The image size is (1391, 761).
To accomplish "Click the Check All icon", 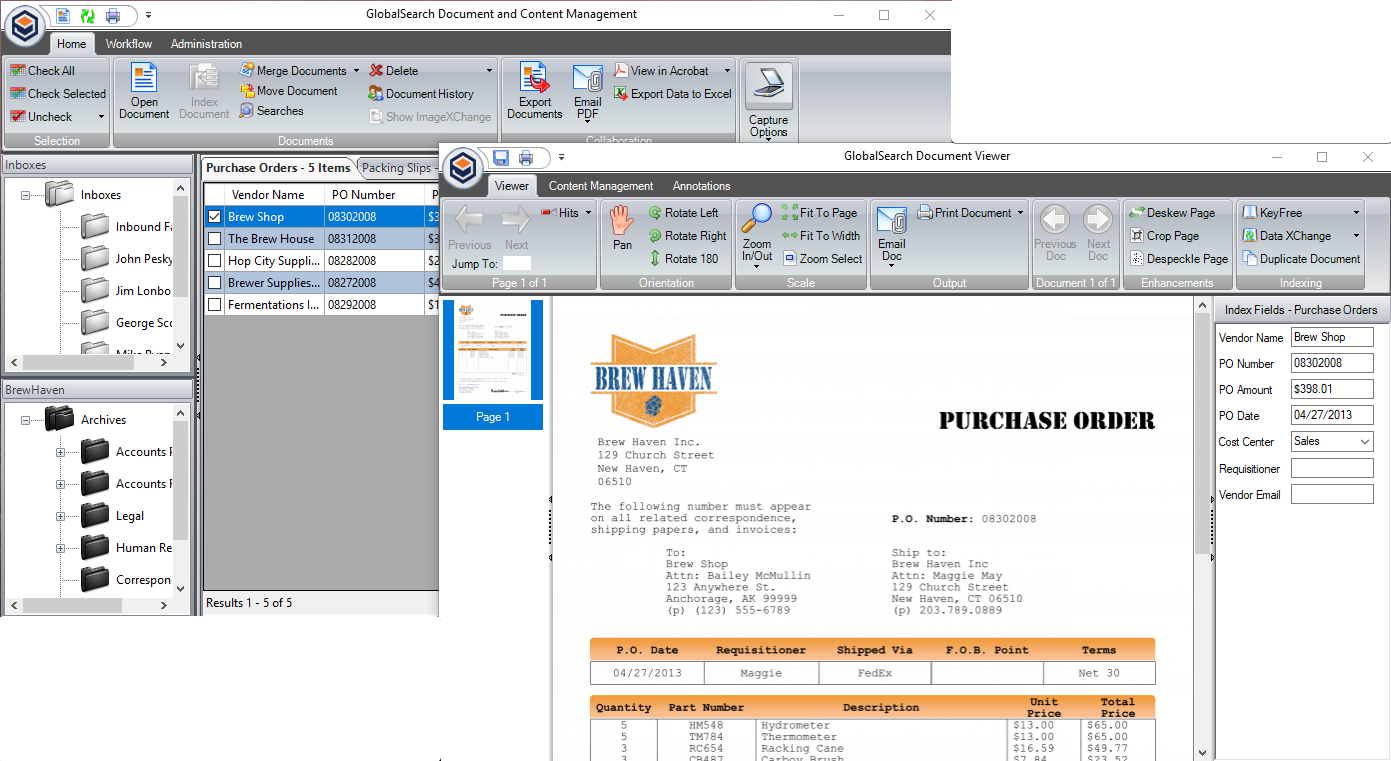I will click(x=17, y=71).
